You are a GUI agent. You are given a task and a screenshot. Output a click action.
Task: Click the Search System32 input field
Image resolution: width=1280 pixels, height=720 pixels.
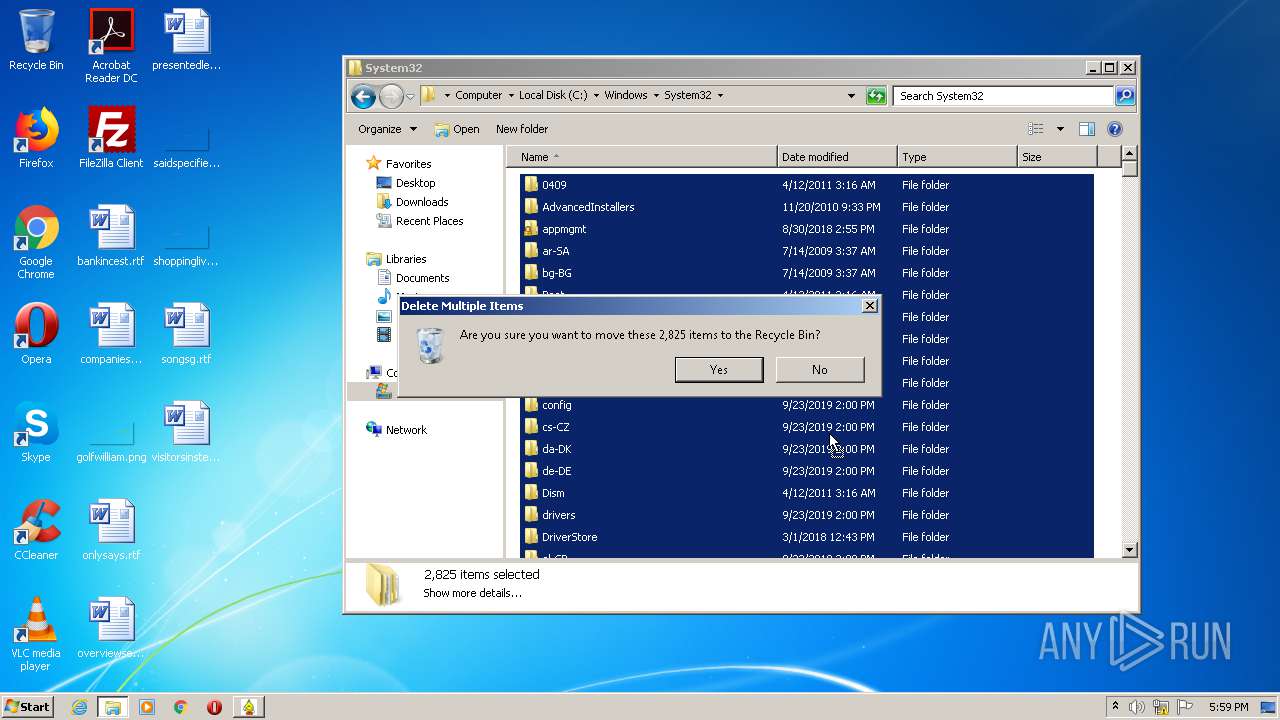(1003, 96)
